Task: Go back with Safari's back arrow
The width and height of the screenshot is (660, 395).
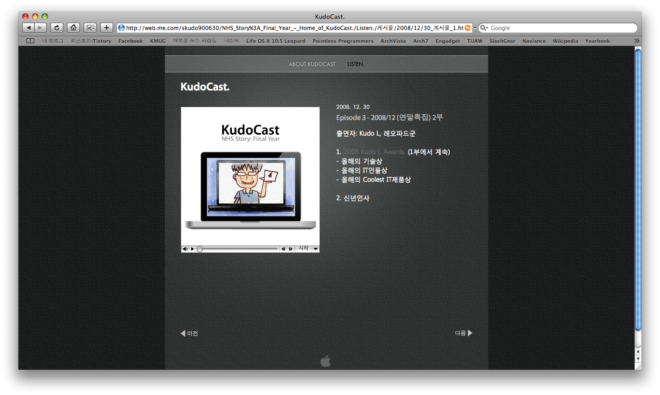Action: pos(29,28)
